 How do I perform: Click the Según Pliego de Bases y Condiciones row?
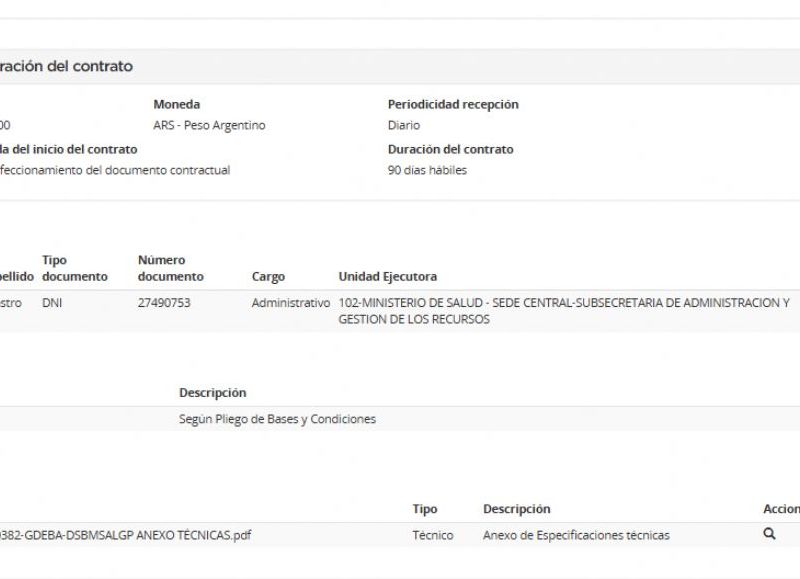(277, 419)
